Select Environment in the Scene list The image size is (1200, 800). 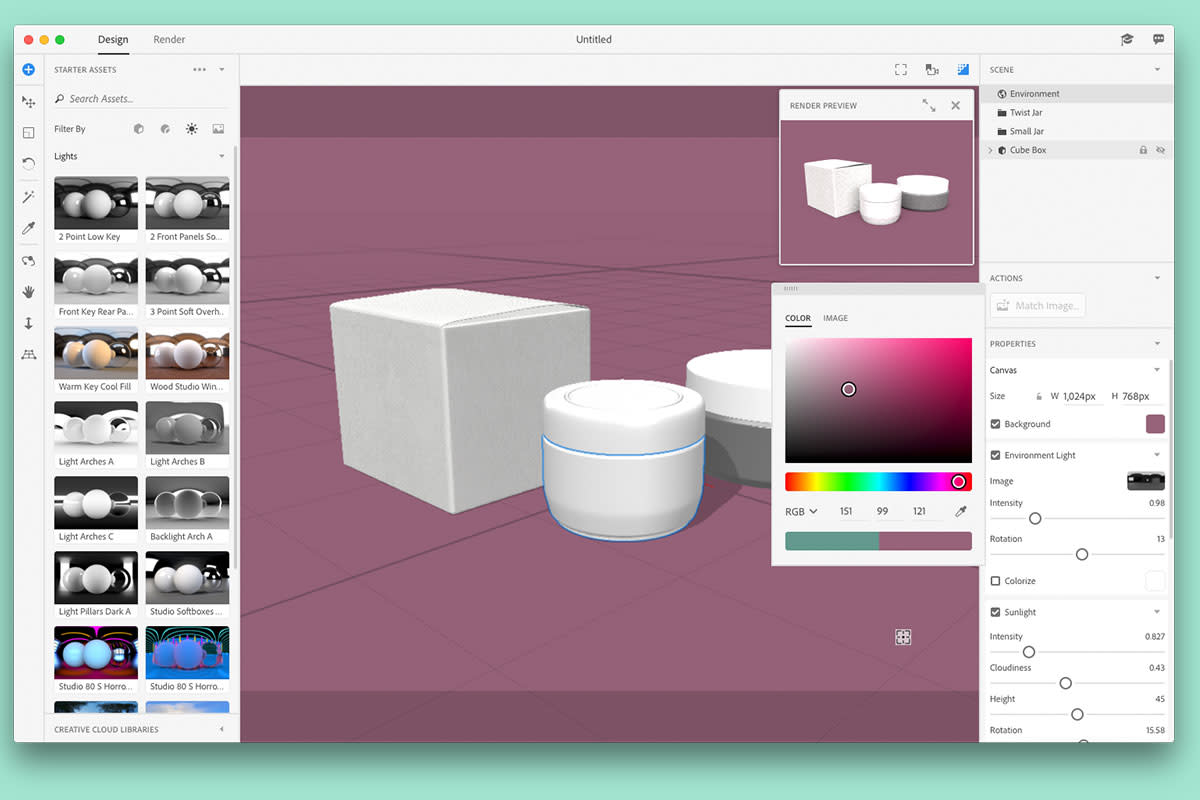(1076, 93)
